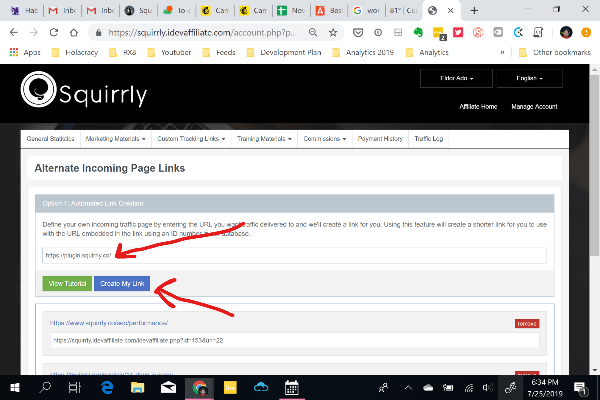
Task: Open the Development Plan bookmark folder
Action: click(284, 52)
